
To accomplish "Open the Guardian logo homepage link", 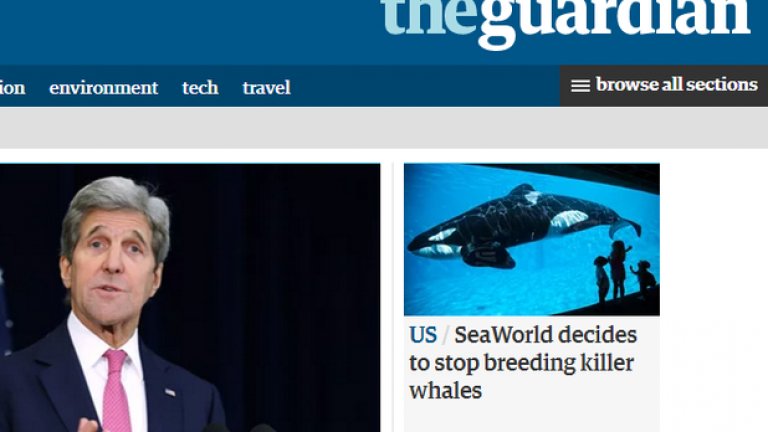I will [566, 22].
